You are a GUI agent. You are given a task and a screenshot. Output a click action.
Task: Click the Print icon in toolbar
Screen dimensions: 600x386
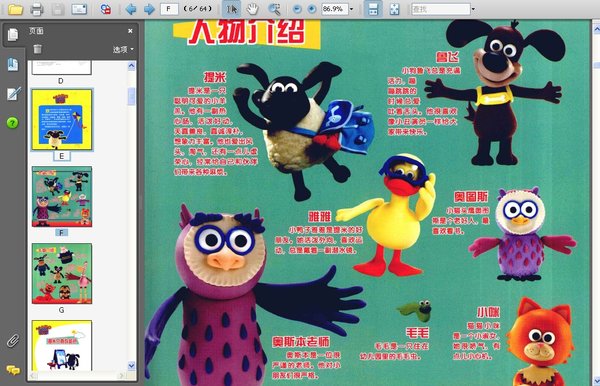pyautogui.click(x=37, y=9)
